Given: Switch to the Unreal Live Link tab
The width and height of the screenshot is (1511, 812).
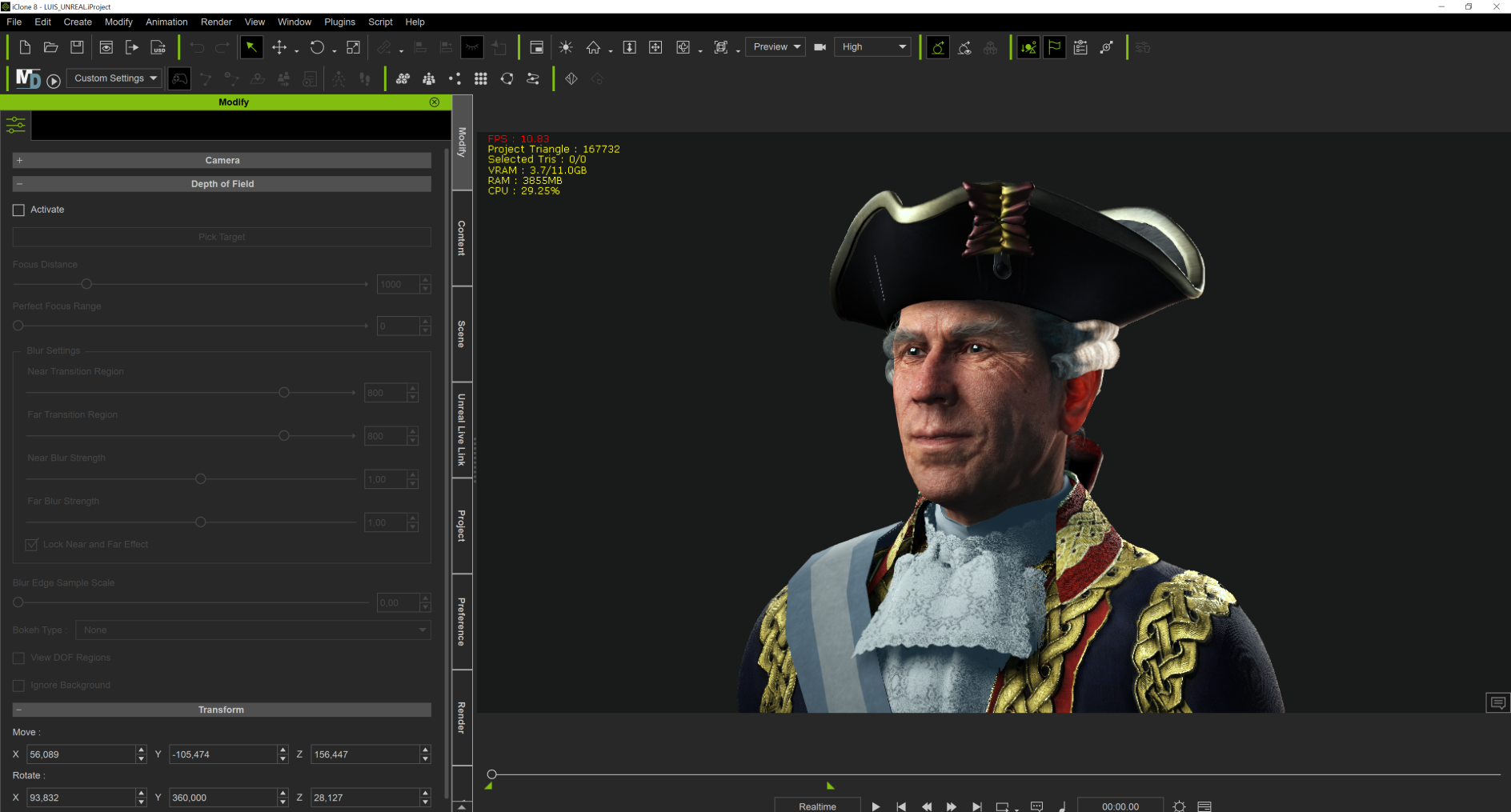Looking at the screenshot, I should point(461,430).
